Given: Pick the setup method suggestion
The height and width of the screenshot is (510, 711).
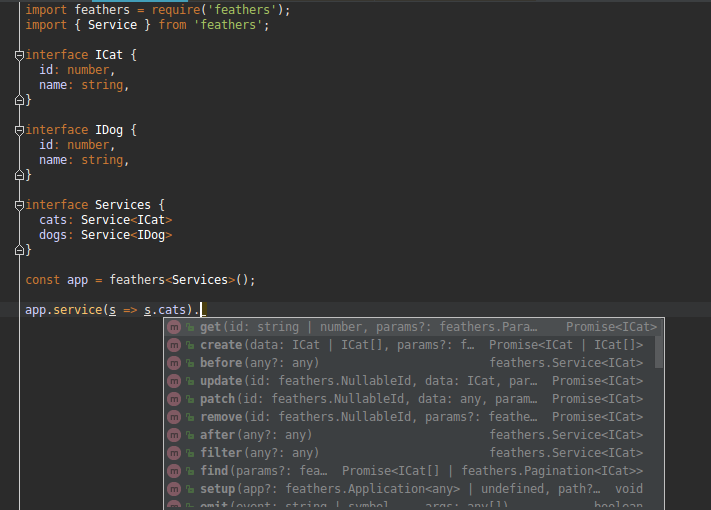Looking at the screenshot, I should [409, 489].
